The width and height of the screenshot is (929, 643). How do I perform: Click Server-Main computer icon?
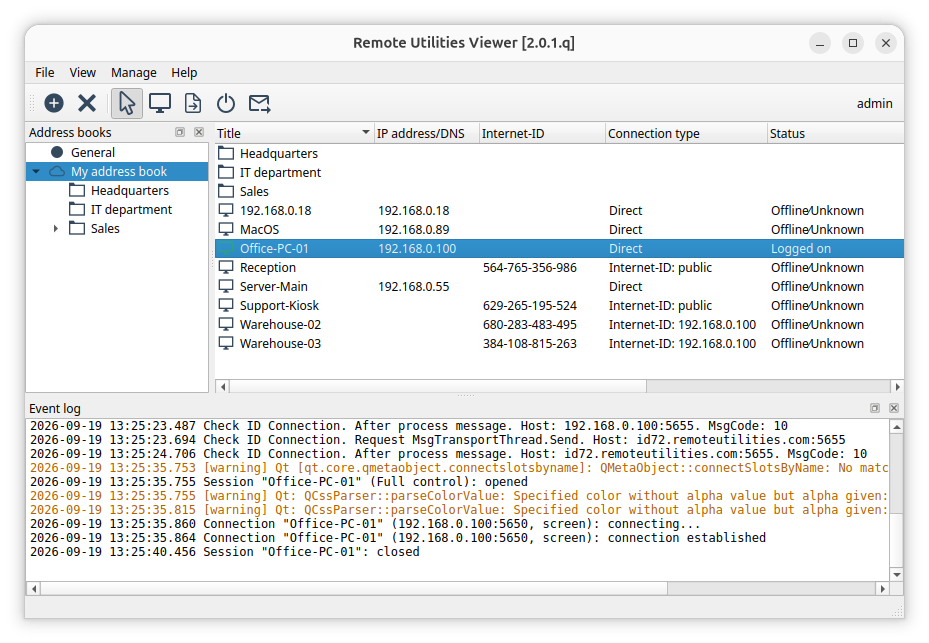click(x=226, y=286)
